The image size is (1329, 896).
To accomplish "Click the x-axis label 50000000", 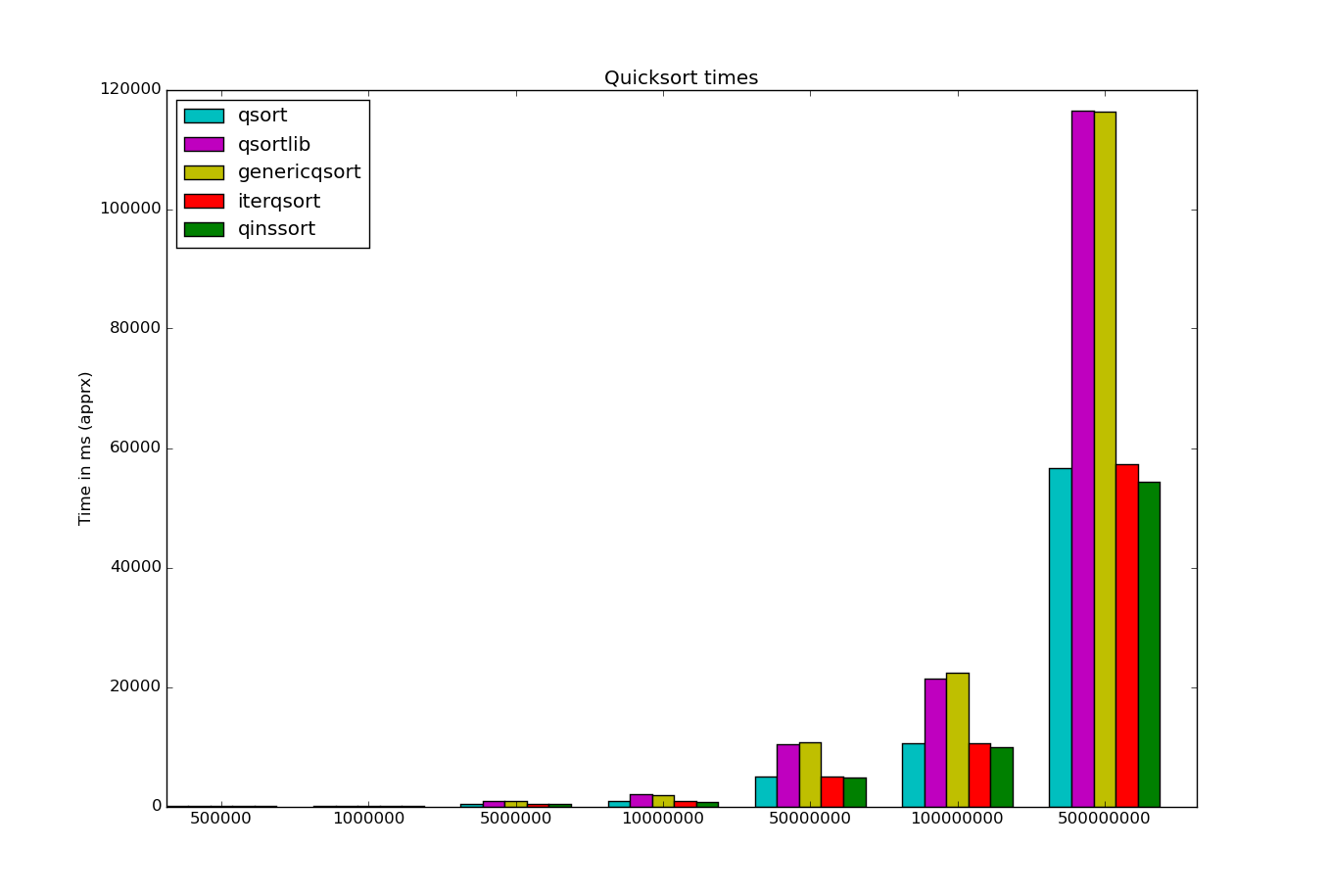I will [x=810, y=819].
